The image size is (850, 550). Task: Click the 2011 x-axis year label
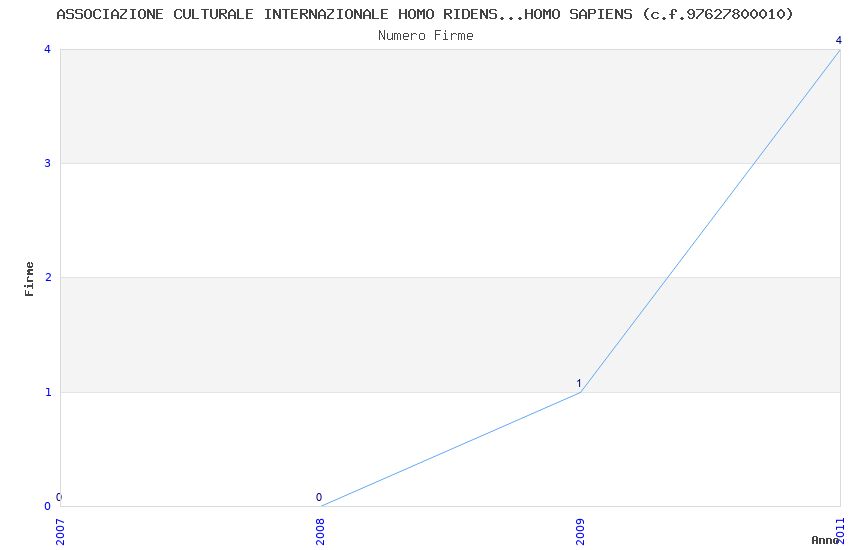840,531
